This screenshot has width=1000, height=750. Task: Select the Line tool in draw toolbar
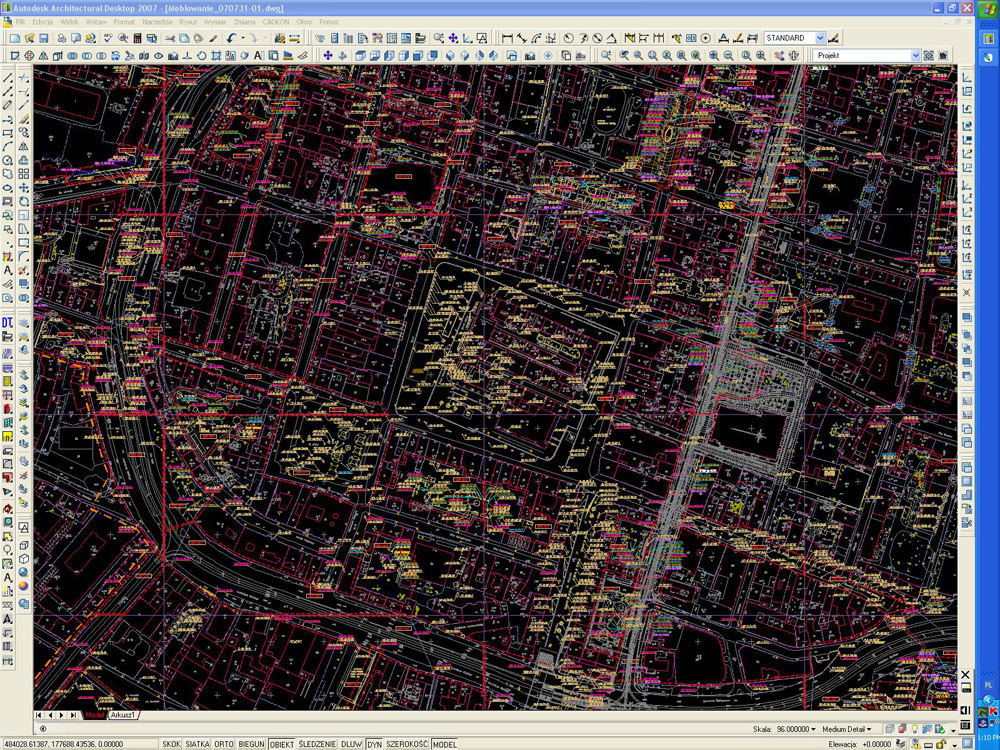8,77
